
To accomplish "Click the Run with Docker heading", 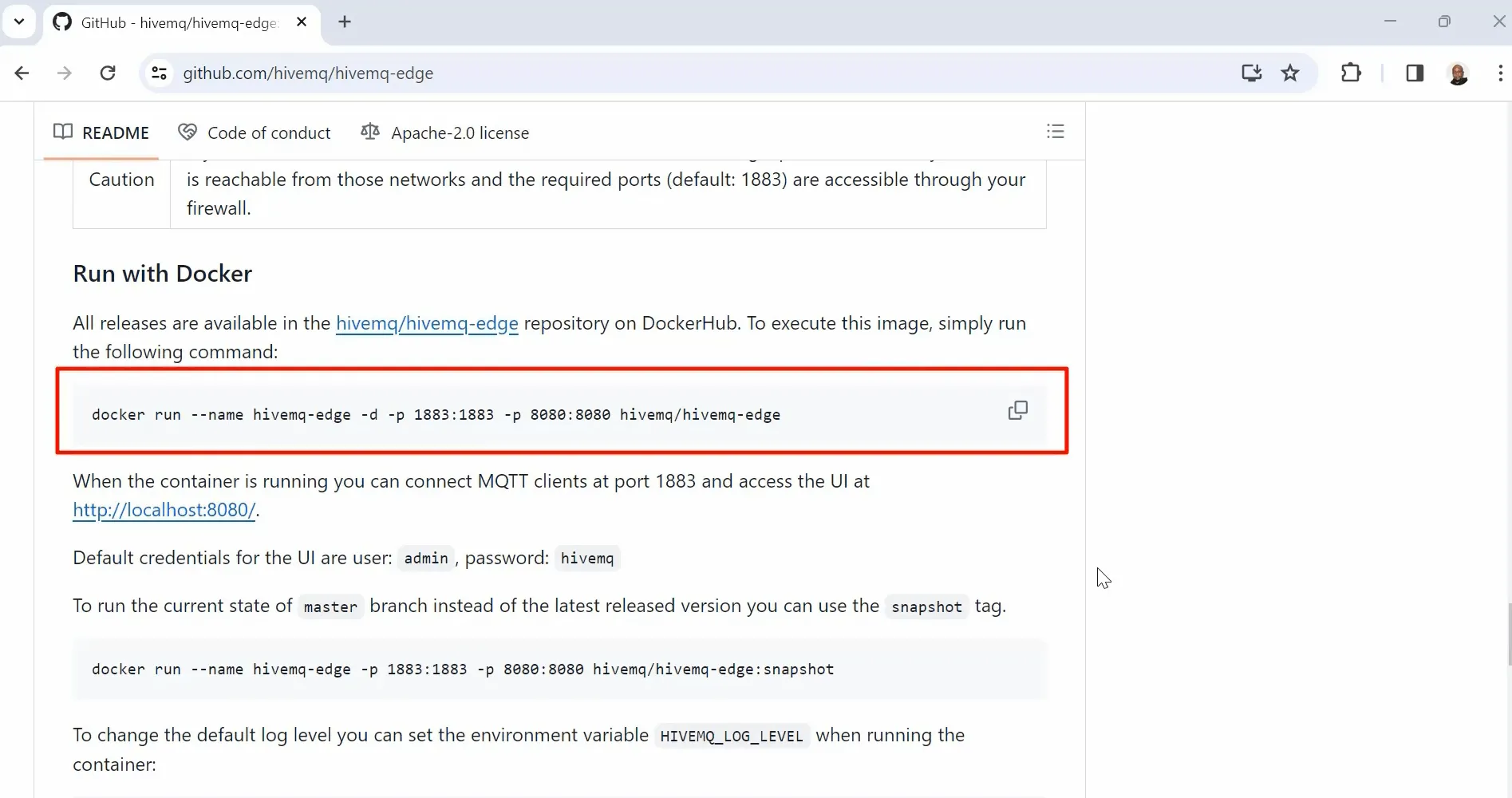I will pos(163,274).
